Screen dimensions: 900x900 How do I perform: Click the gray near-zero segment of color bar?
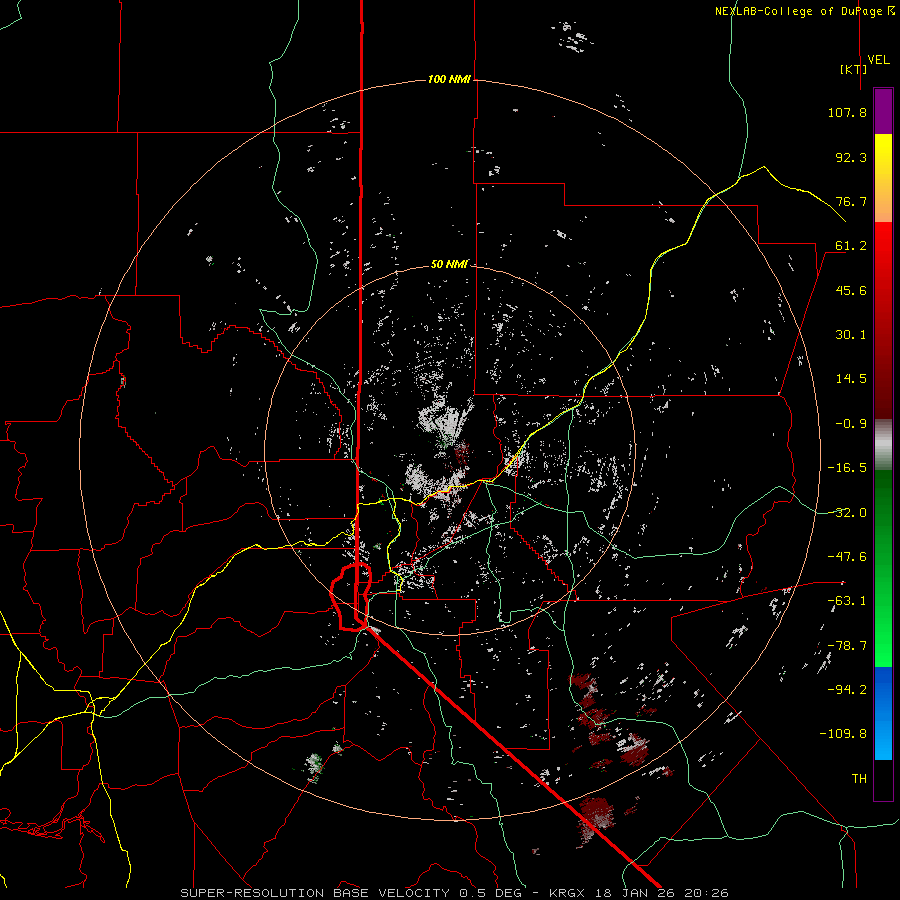pyautogui.click(x=883, y=444)
